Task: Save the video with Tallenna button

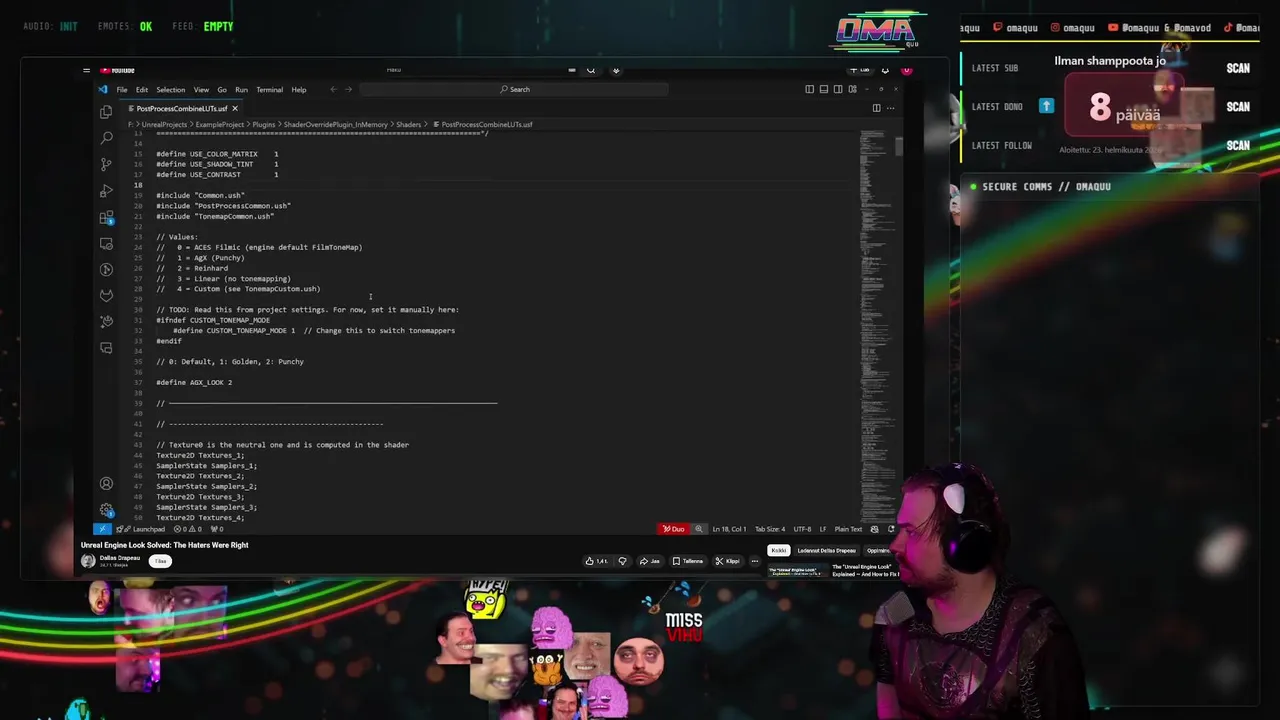Action: pos(687,561)
